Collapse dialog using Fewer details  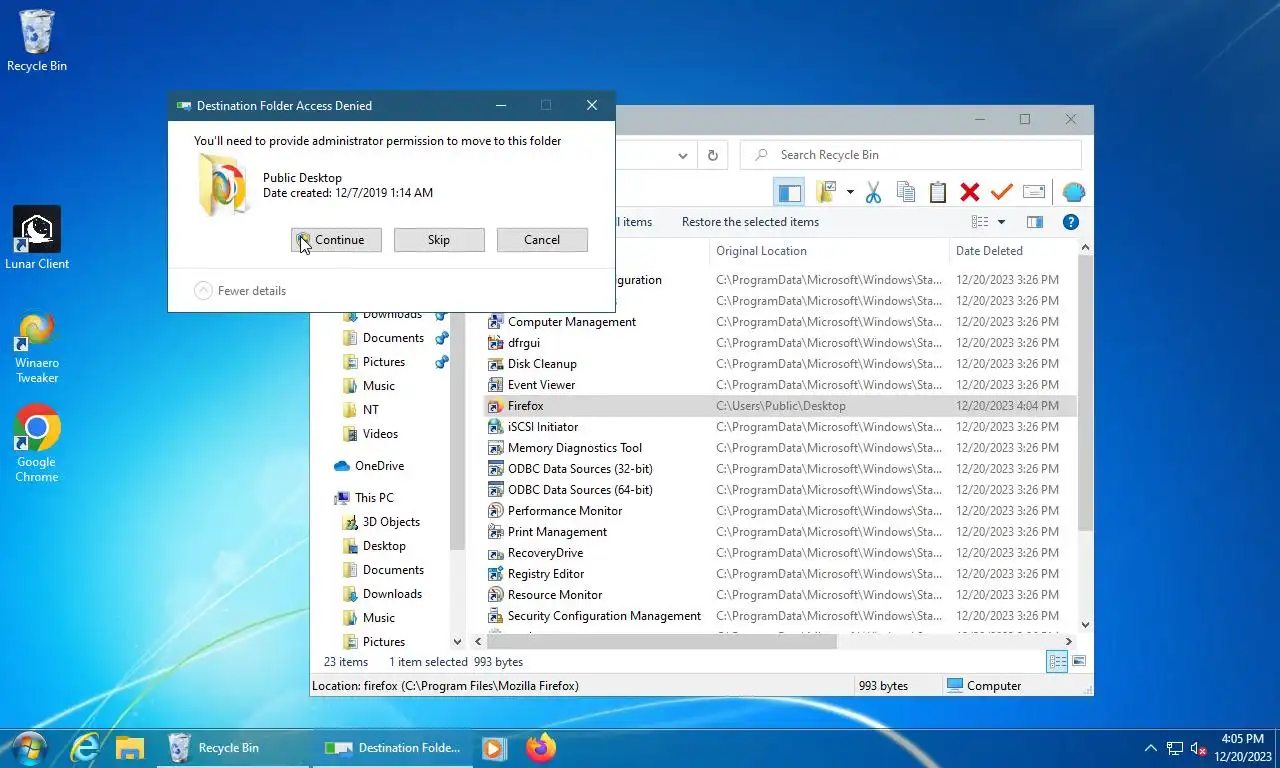(x=240, y=291)
